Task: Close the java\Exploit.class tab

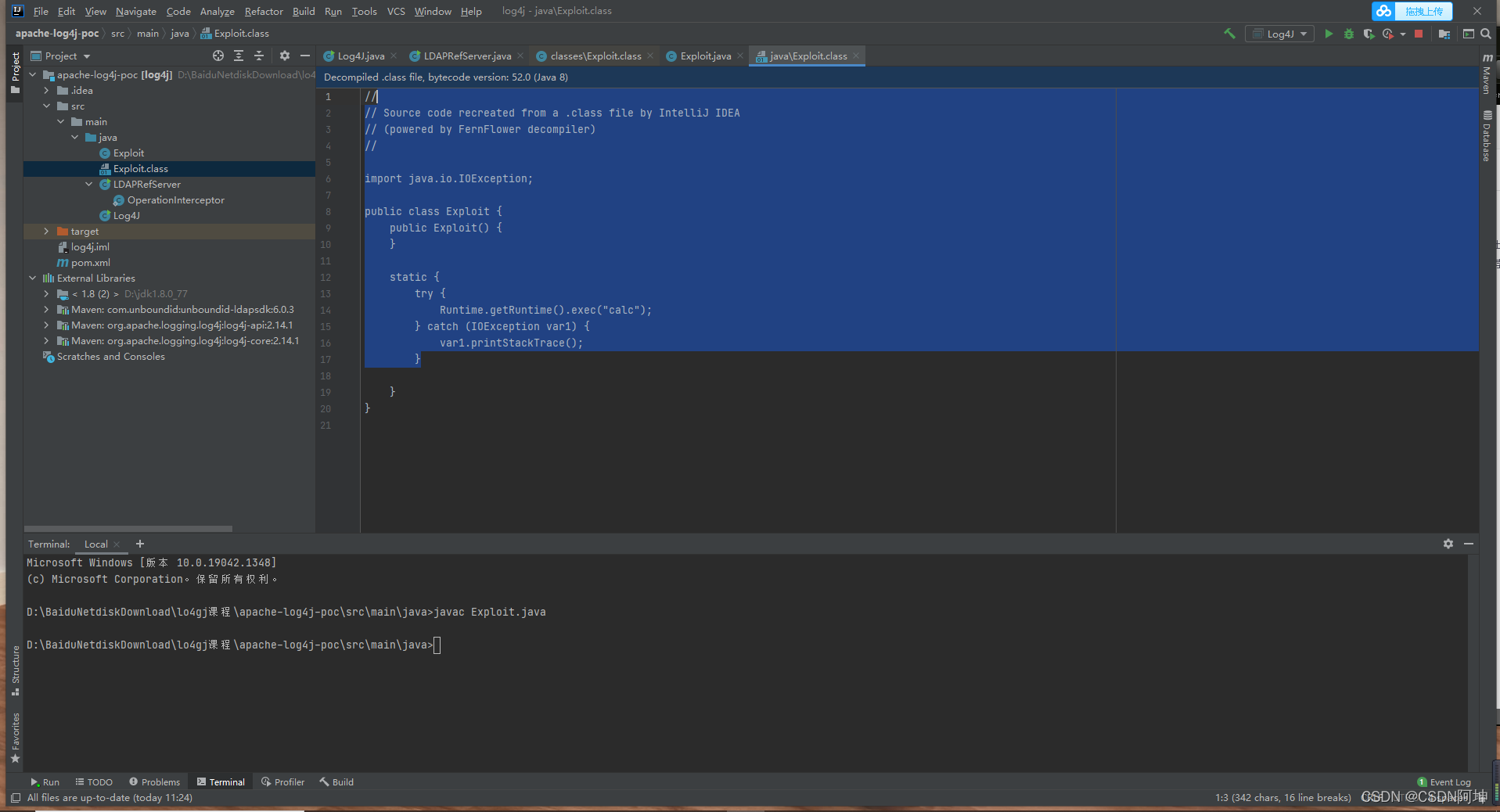Action: 856,56
